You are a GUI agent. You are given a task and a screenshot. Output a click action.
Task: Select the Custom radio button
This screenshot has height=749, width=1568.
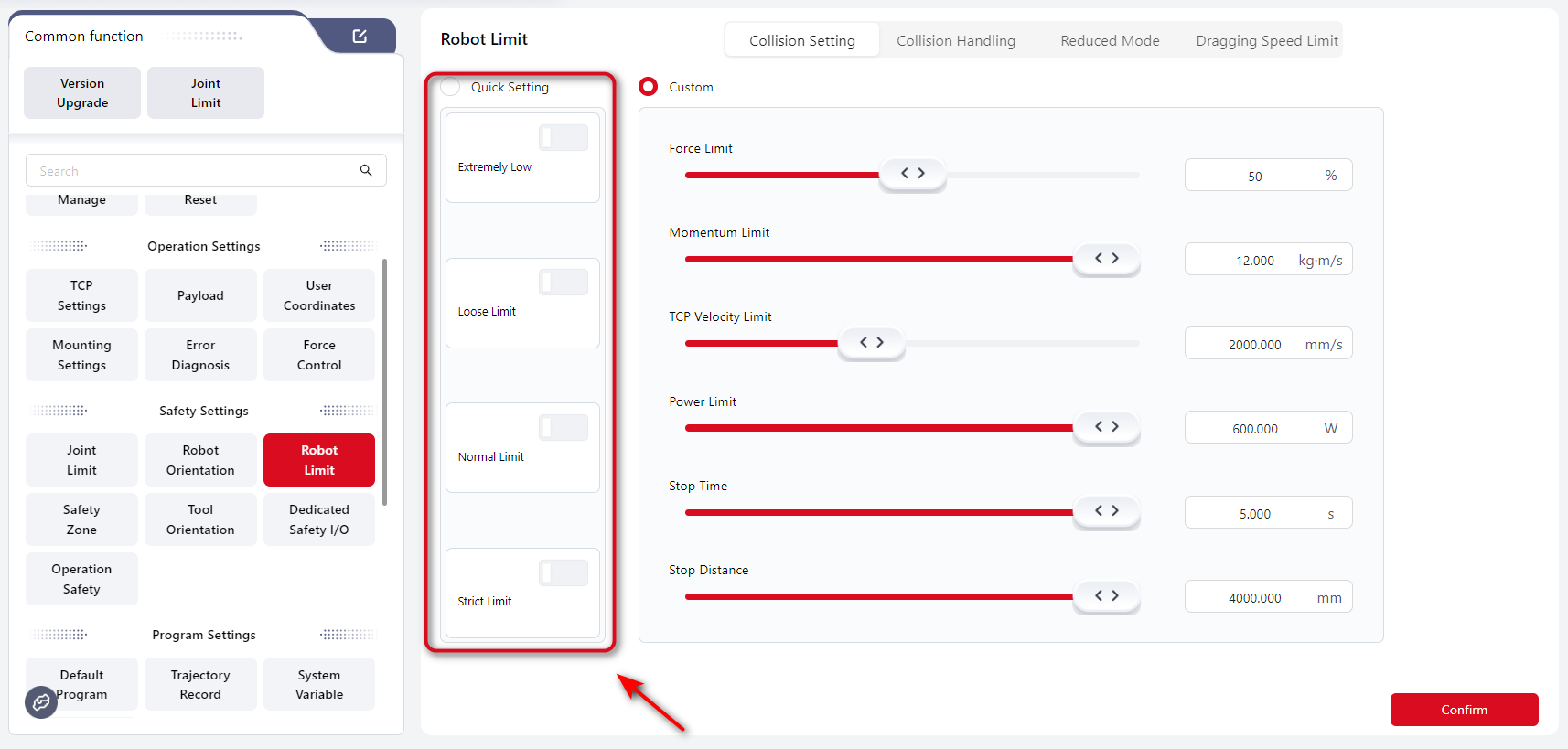pyautogui.click(x=649, y=87)
